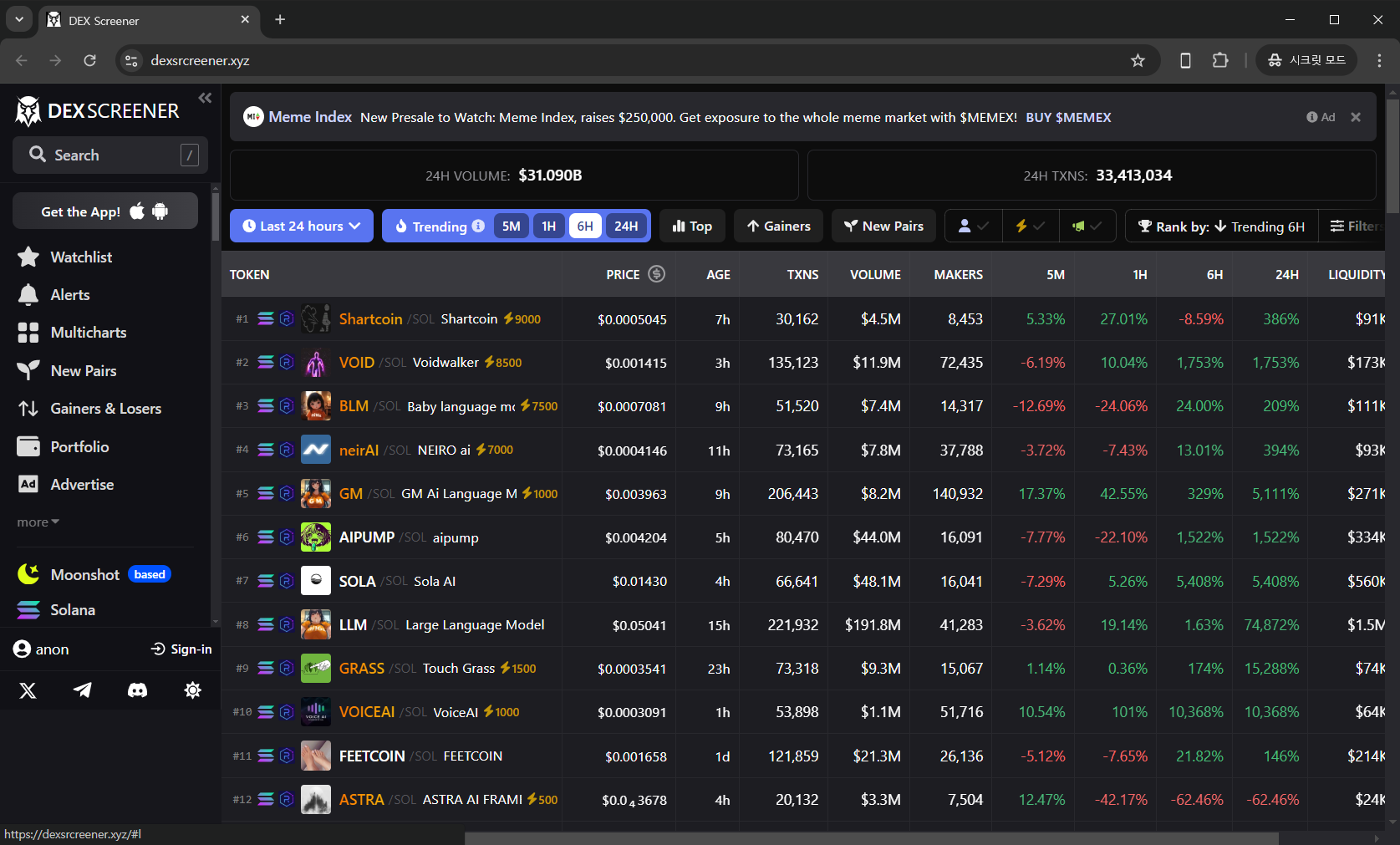Click the neirAI token logo icon

click(316, 450)
